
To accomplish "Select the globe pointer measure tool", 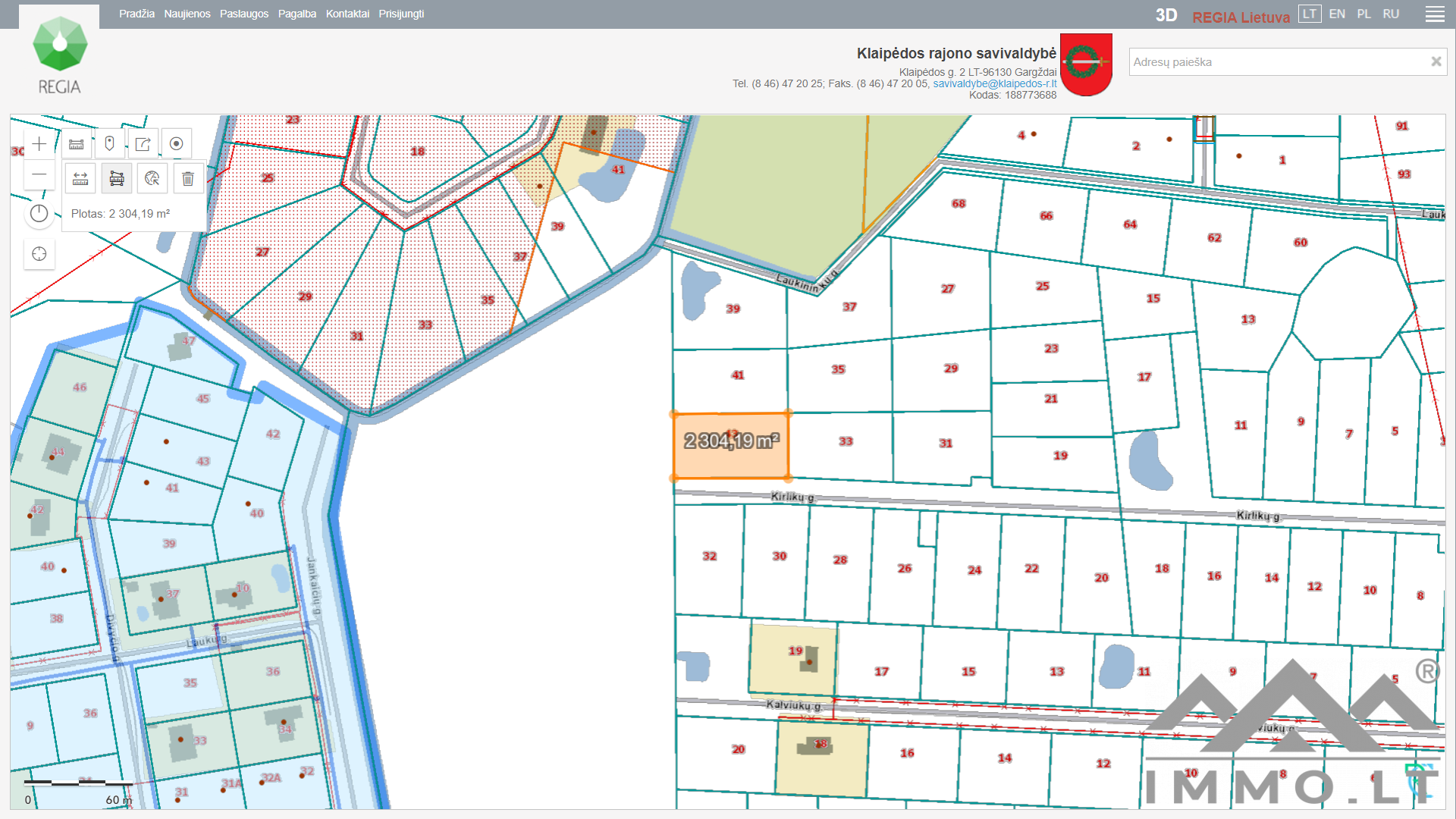I will click(x=152, y=179).
